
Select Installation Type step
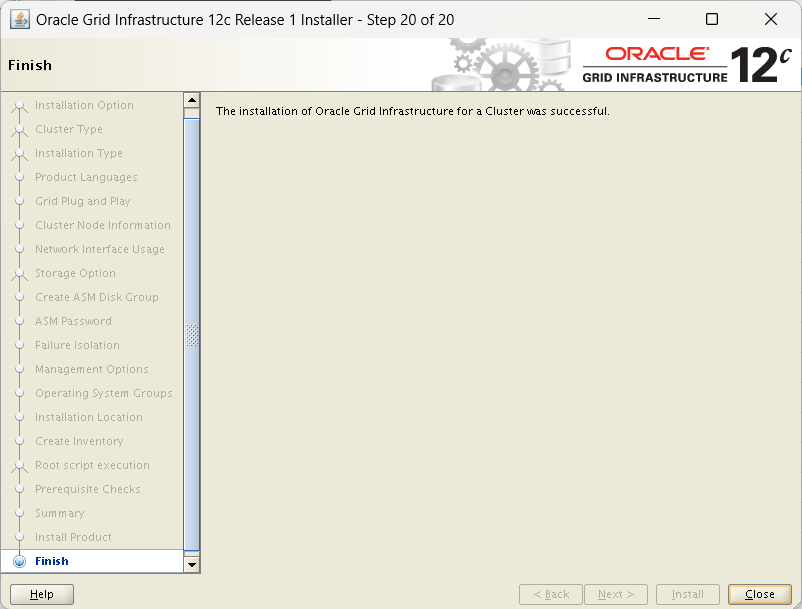(x=78, y=153)
